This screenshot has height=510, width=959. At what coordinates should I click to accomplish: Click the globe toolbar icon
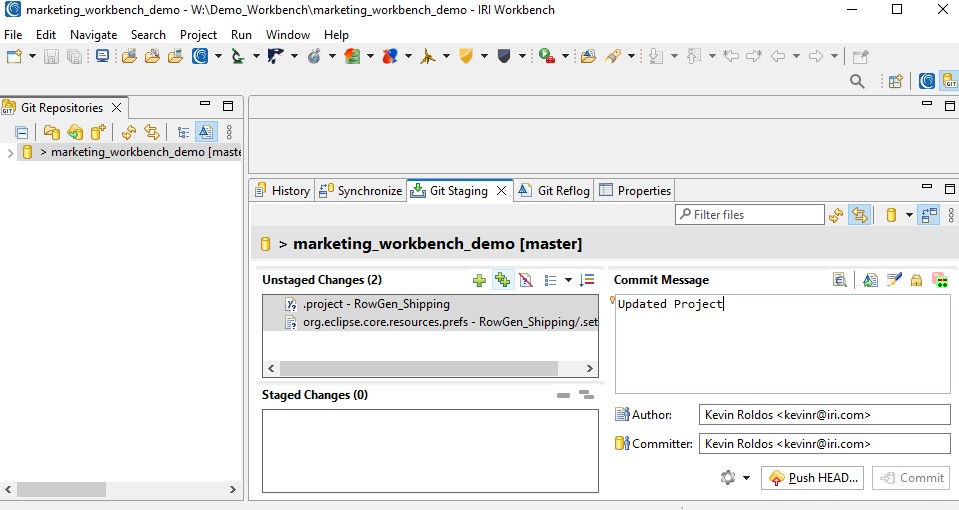[x=314, y=56]
